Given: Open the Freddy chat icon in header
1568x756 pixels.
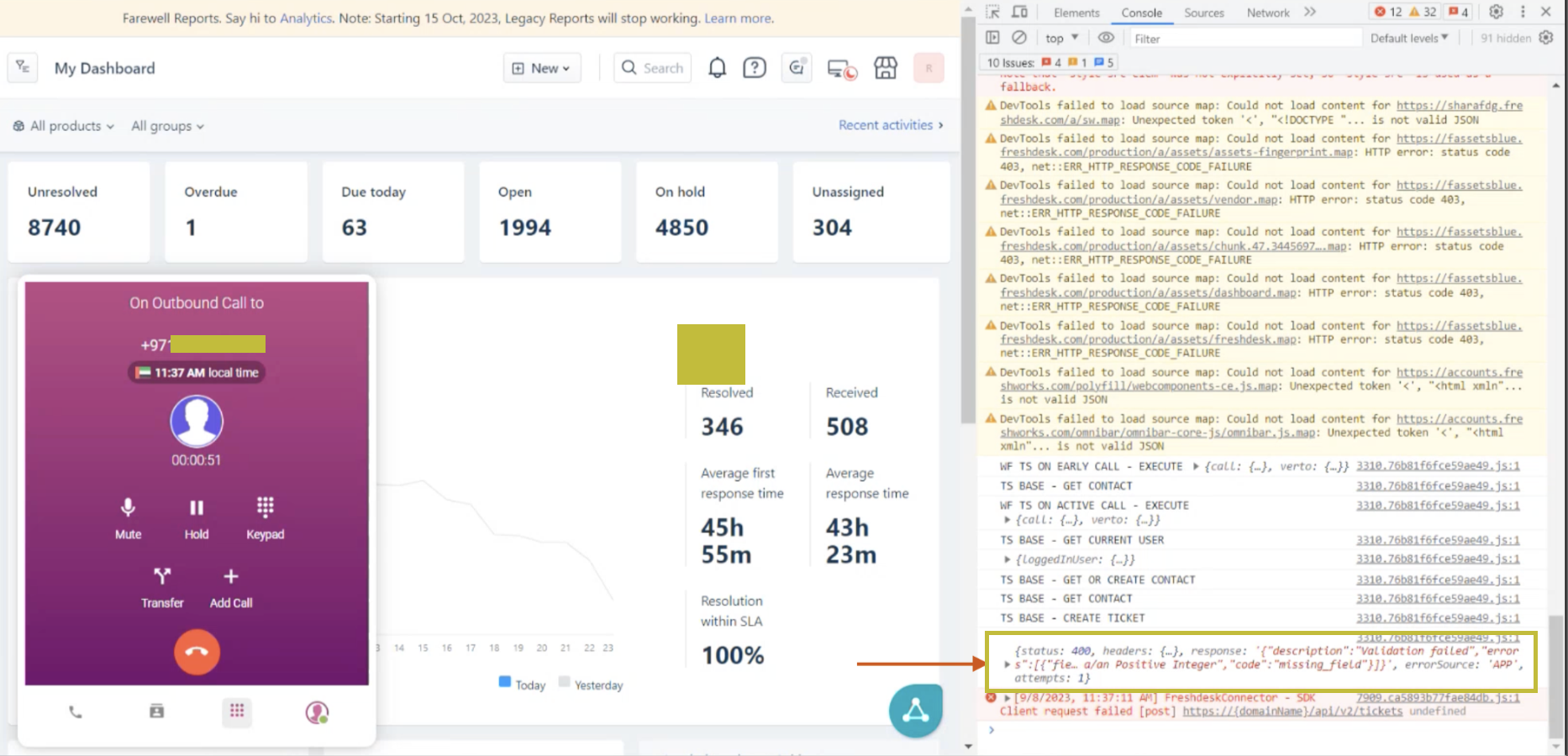Looking at the screenshot, I should (x=796, y=68).
